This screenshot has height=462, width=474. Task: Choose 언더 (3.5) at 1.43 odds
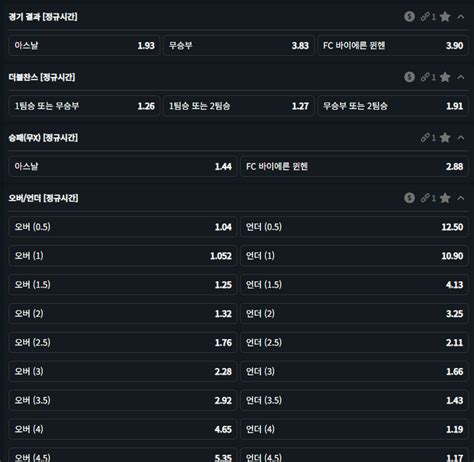354,400
